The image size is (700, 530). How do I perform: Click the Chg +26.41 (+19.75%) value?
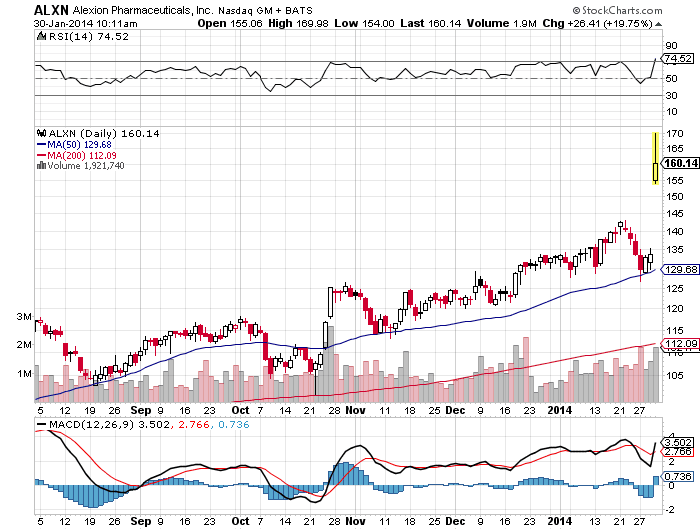[x=597, y=23]
